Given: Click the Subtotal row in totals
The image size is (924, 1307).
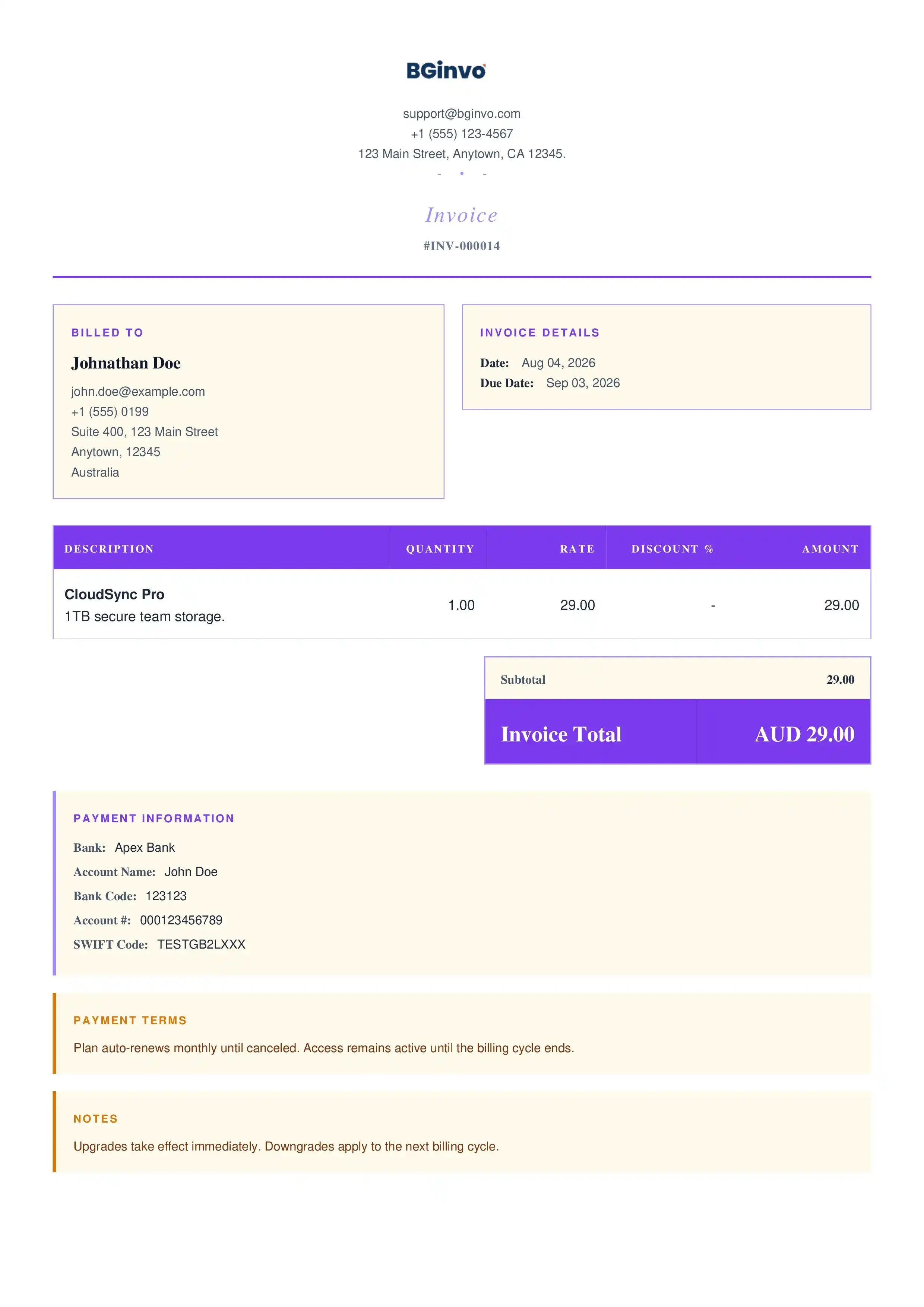Looking at the screenshot, I should (x=677, y=679).
